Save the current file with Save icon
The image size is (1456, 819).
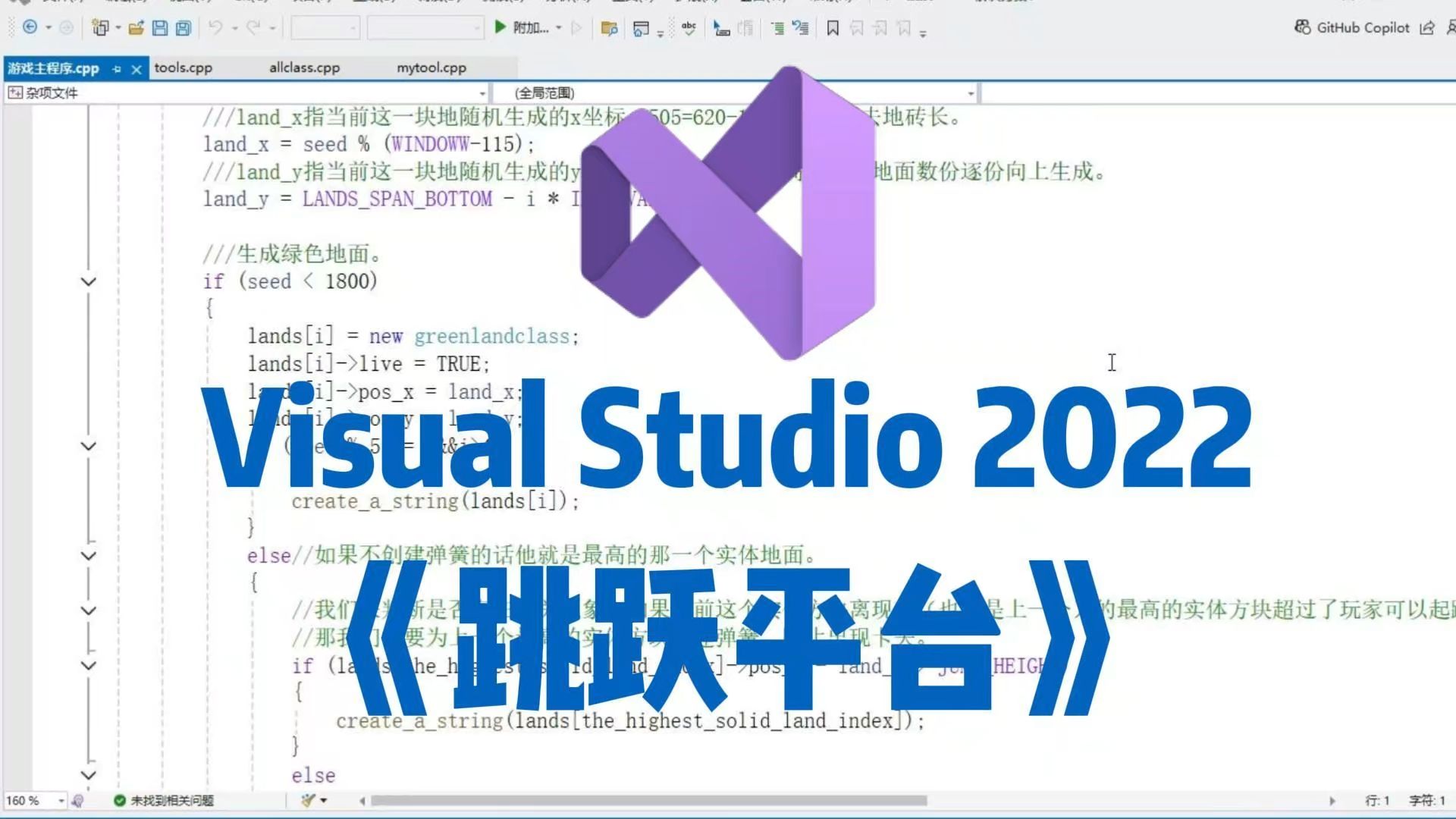pos(159,28)
